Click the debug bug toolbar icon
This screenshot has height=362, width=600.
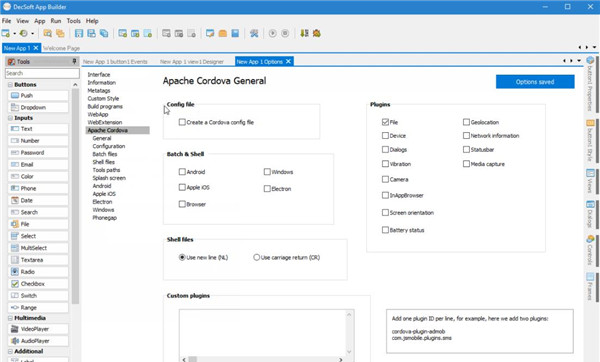316,34
